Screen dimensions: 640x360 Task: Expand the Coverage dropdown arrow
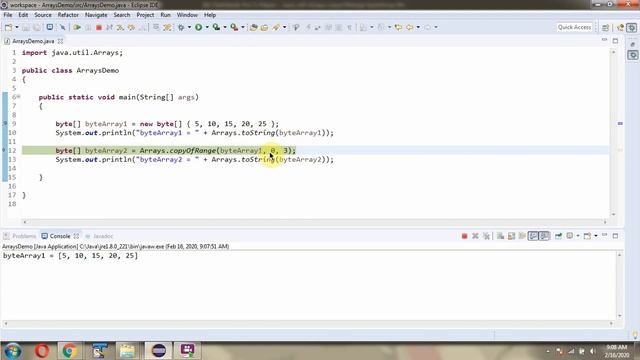(x=225, y=27)
